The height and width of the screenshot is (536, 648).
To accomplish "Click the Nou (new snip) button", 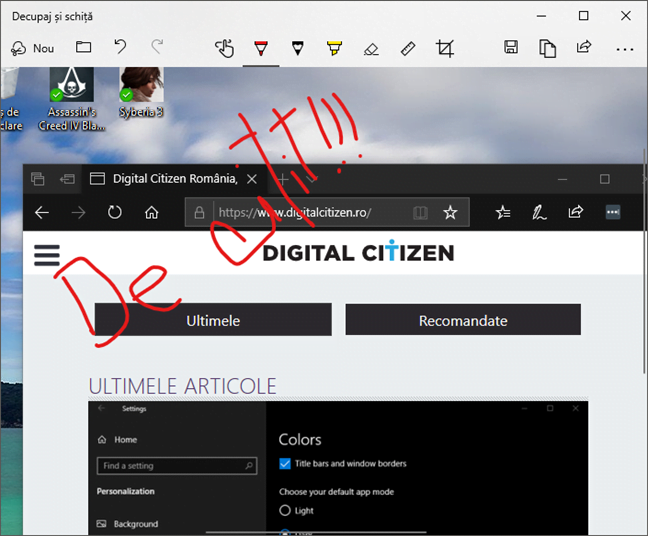I will pos(32,48).
